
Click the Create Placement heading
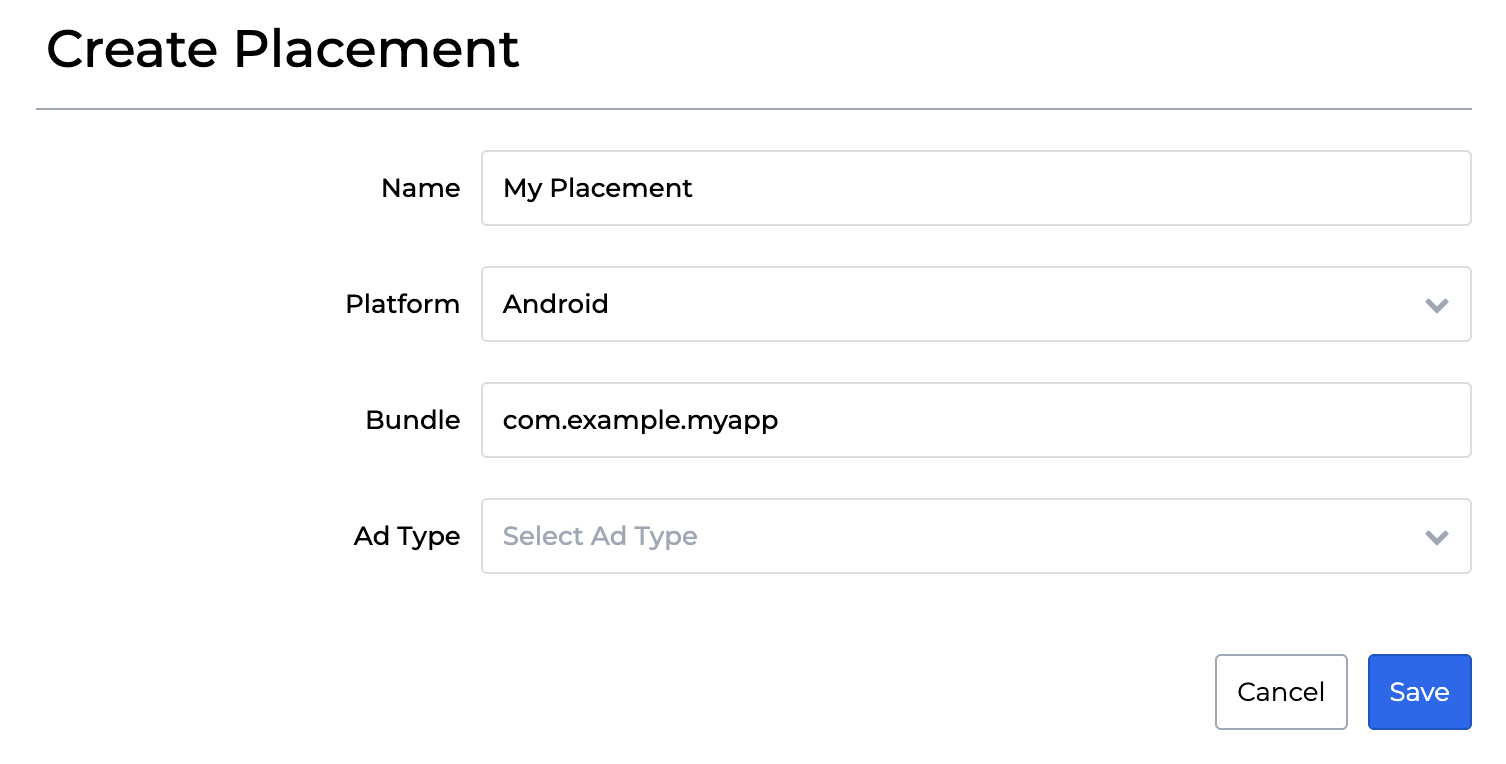(284, 48)
